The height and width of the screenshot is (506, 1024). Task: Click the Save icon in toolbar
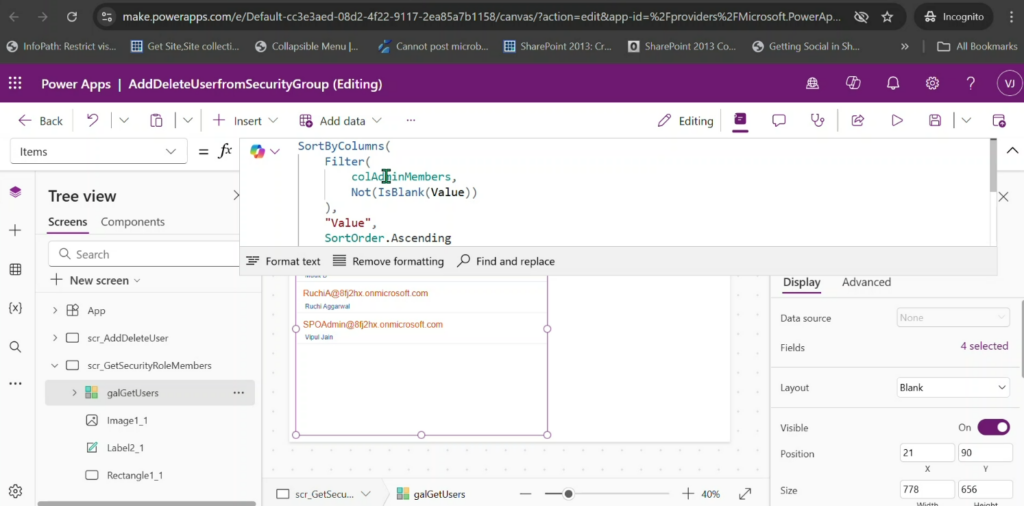click(935, 120)
